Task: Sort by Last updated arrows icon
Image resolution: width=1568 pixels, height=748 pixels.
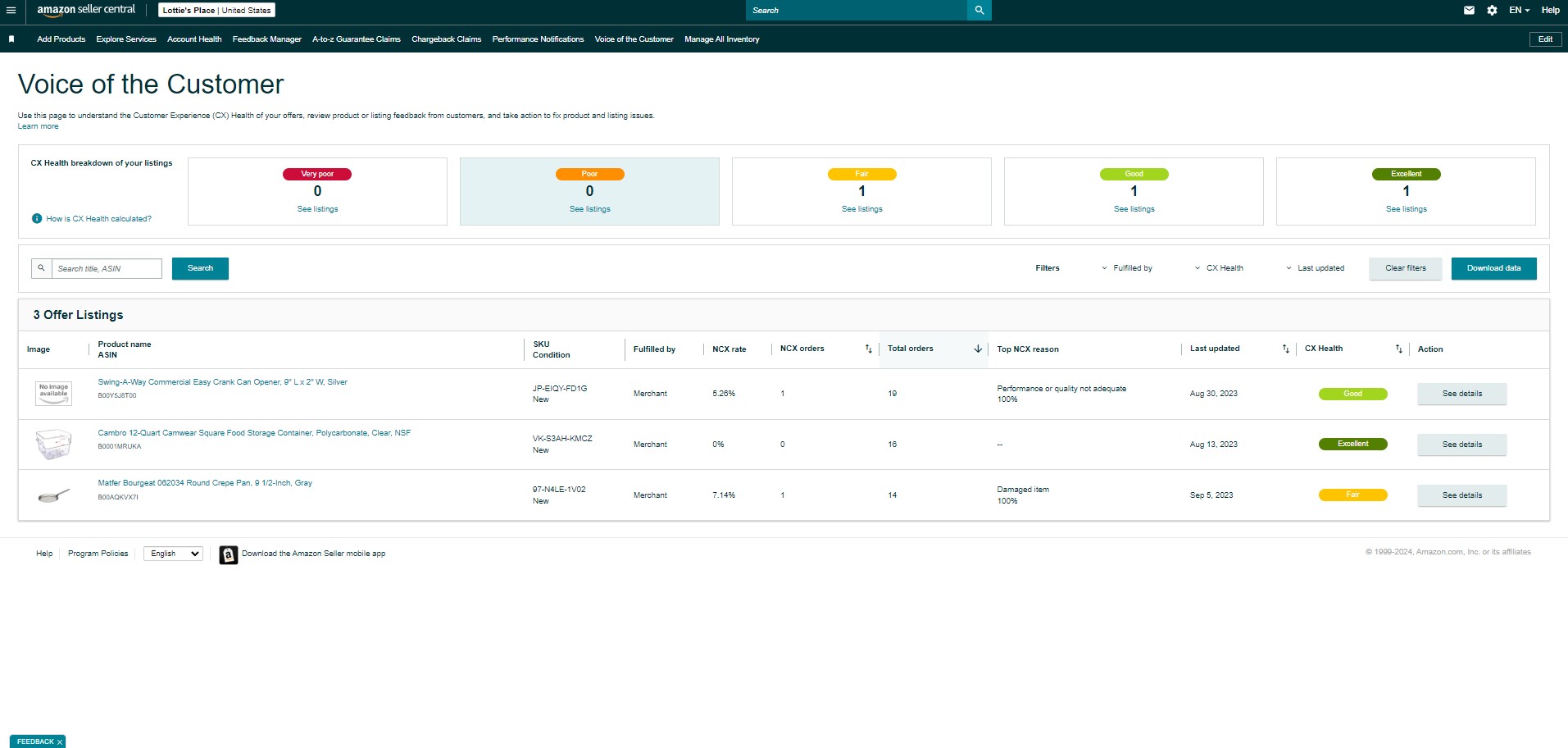Action: click(1286, 349)
